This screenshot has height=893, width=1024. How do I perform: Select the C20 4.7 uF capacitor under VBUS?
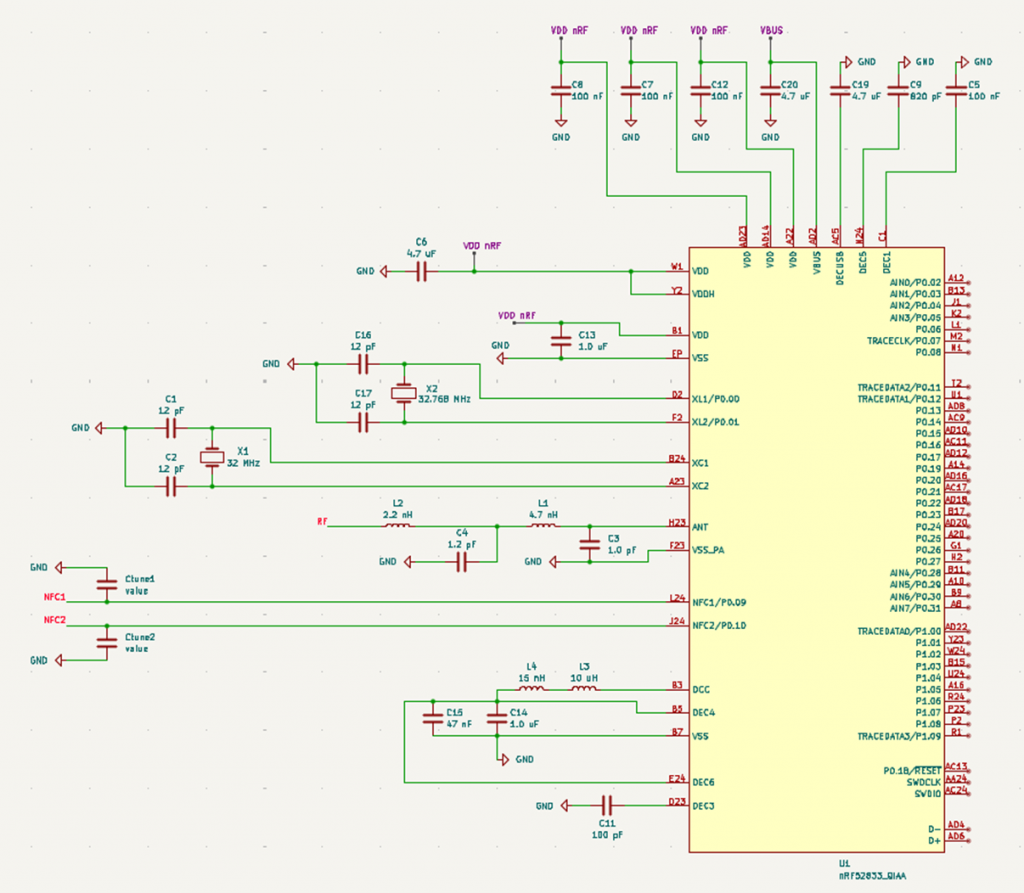[769, 91]
